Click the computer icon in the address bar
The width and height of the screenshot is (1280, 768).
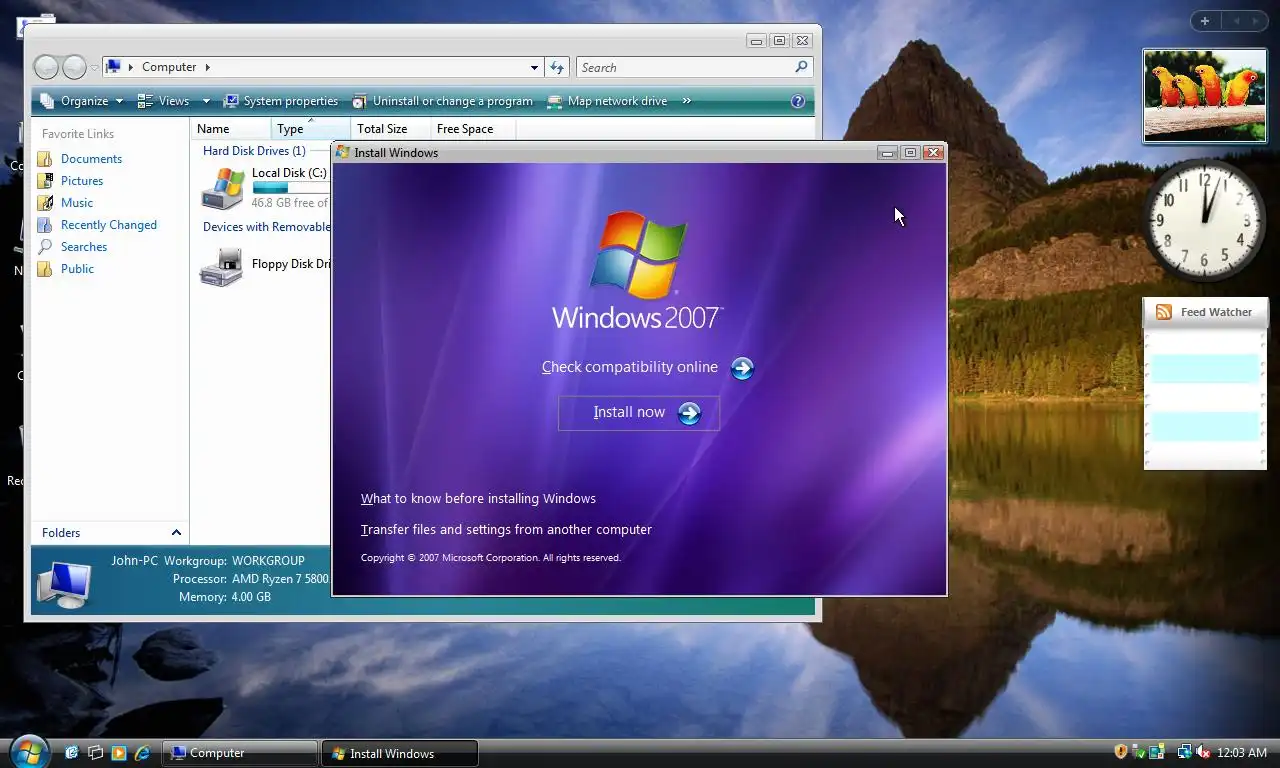pos(113,67)
